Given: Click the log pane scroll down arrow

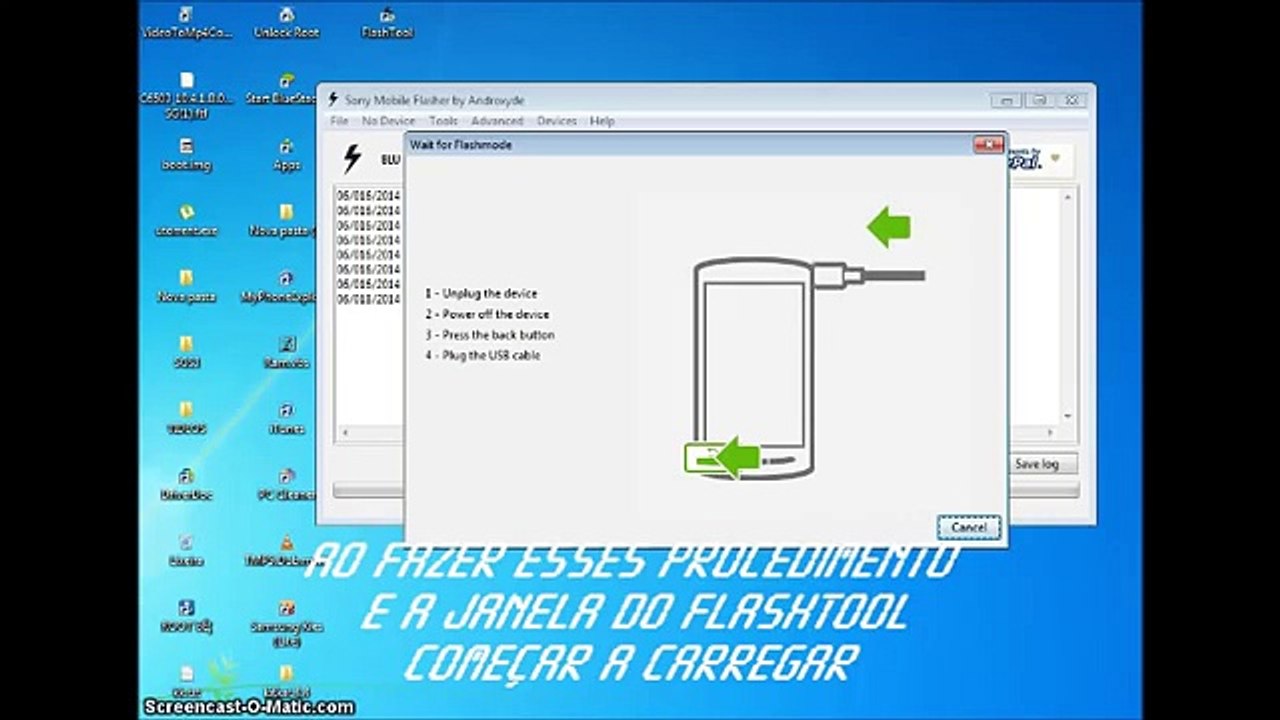Looking at the screenshot, I should point(1067,416).
